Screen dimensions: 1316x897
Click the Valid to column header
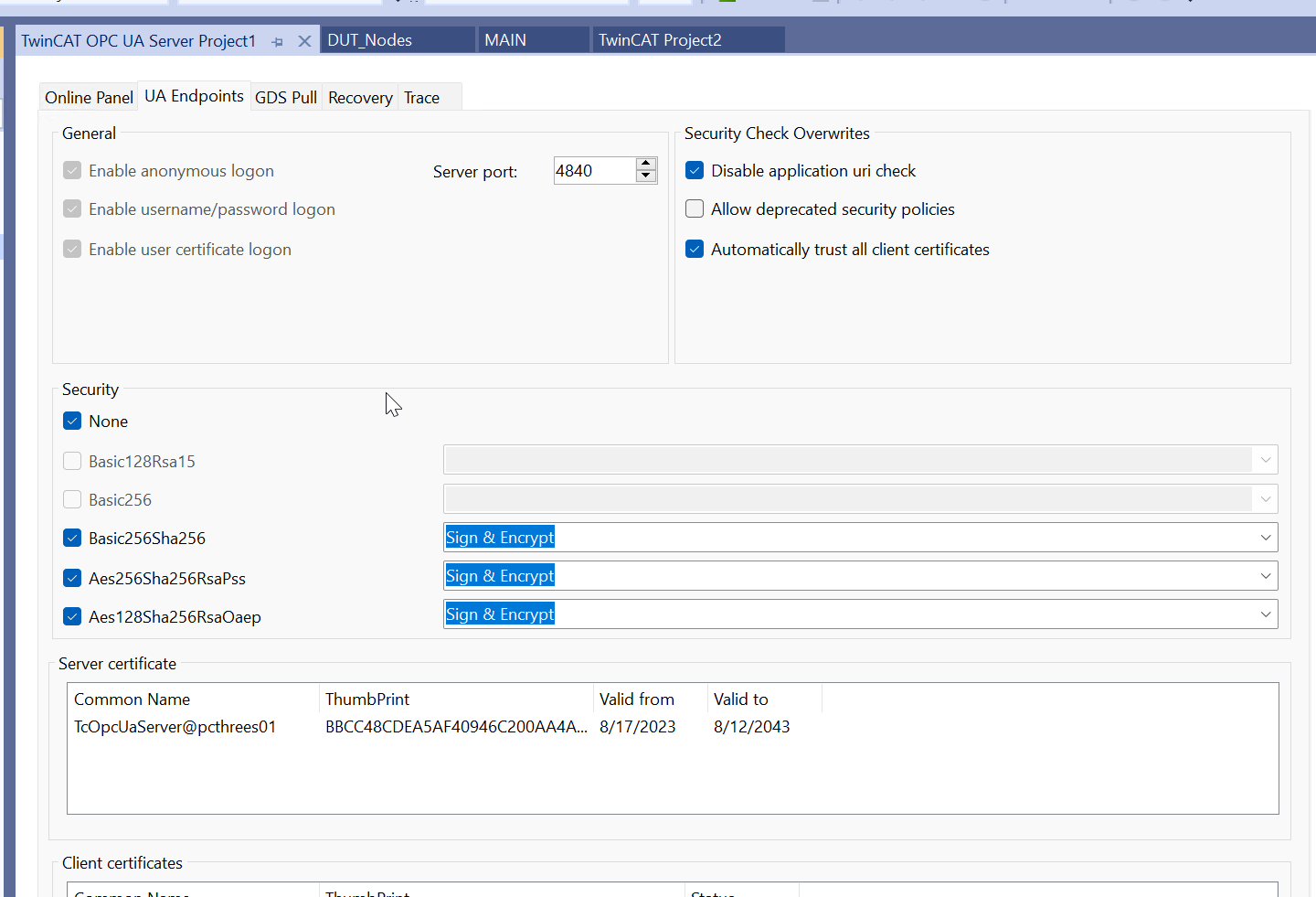764,699
